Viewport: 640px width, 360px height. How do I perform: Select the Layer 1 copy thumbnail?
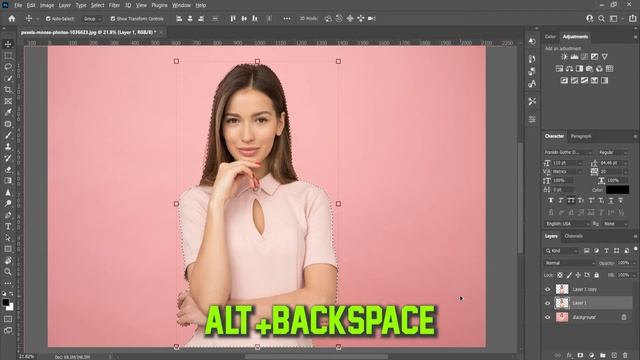[x=562, y=289]
